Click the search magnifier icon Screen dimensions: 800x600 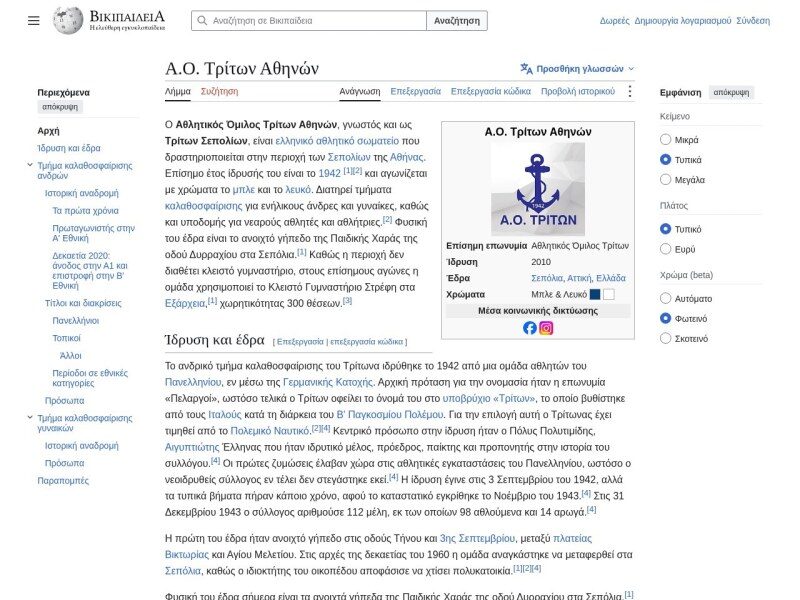(202, 21)
